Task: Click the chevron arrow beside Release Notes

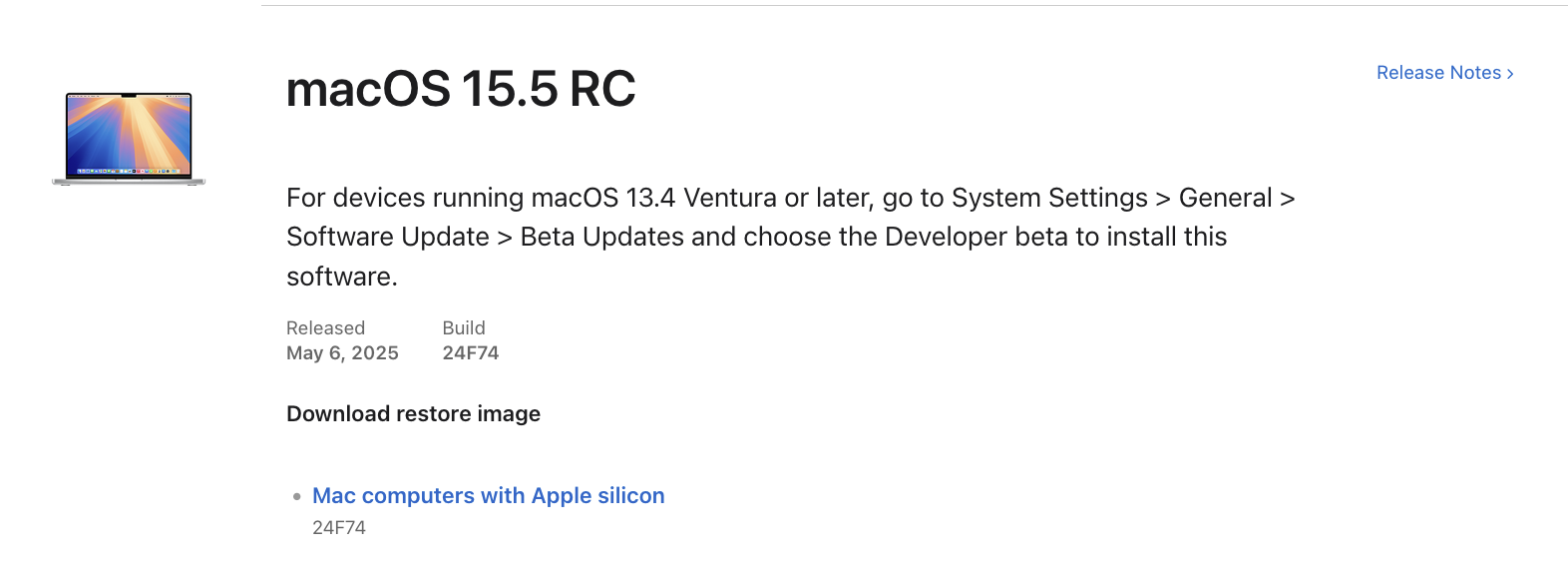Action: pos(1510,74)
